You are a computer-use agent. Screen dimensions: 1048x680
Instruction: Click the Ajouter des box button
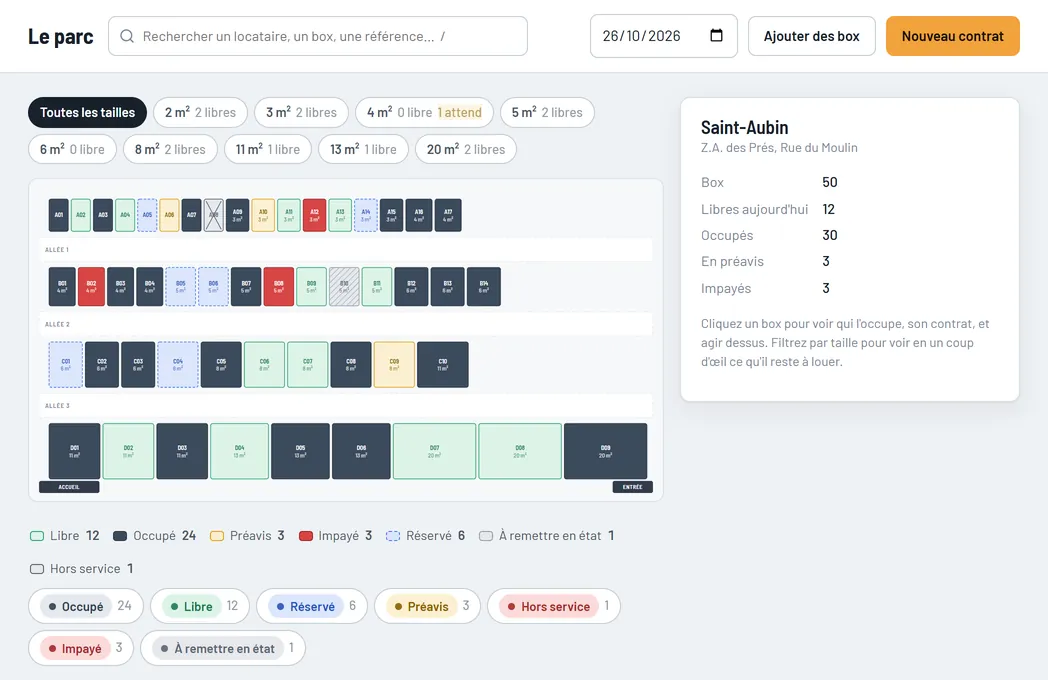[x=811, y=36]
